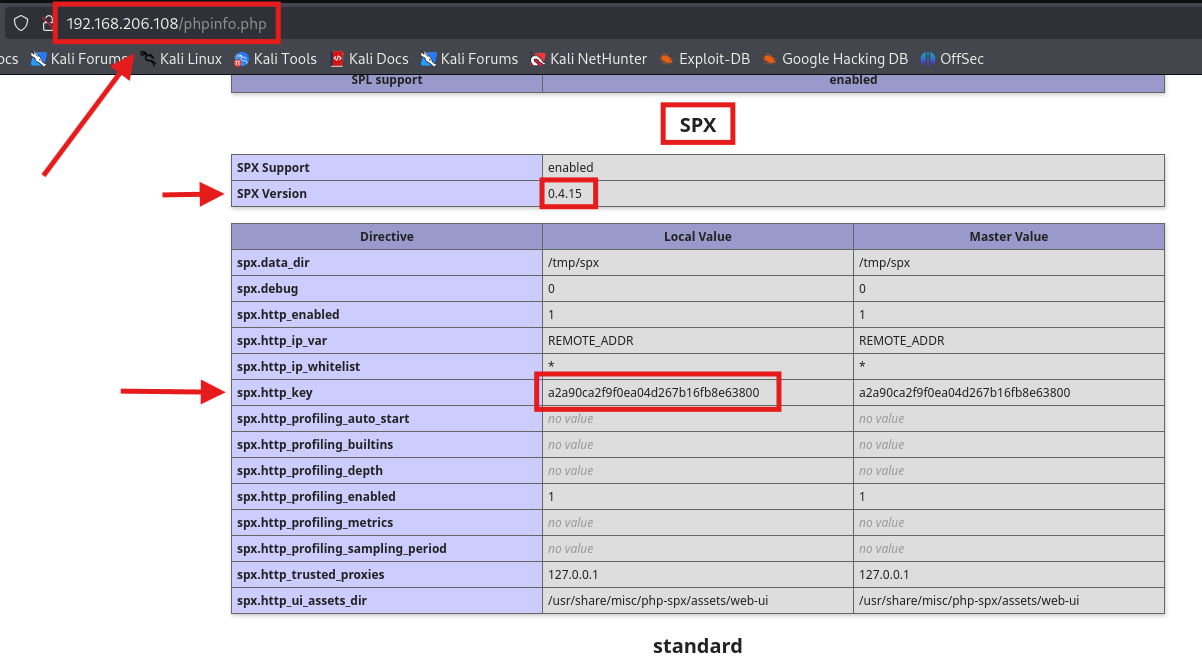Click the address bar showing phpinfo.php URL
This screenshot has width=1202, height=661.
point(166,21)
